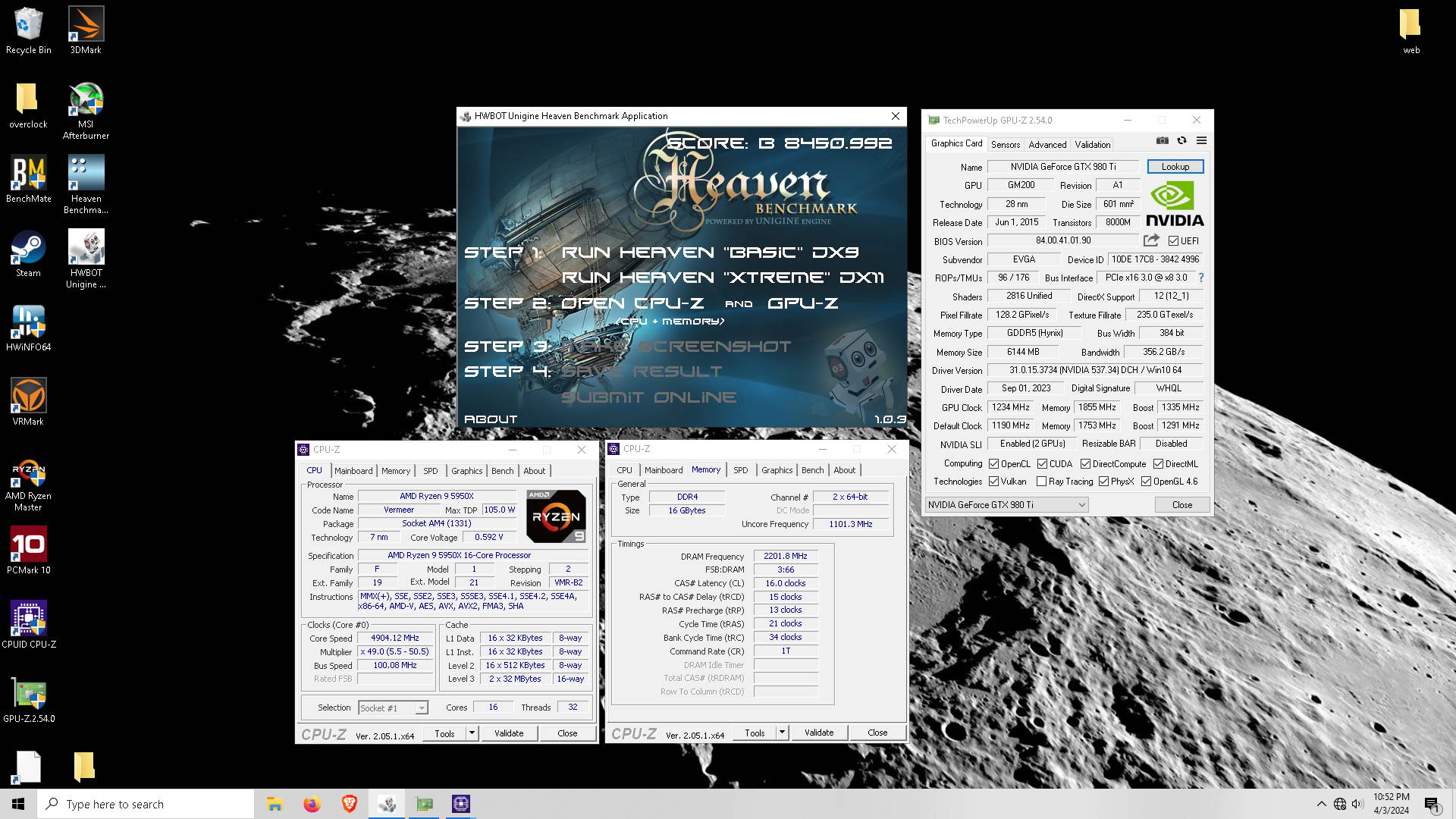Viewport: 1456px width, 819px height.
Task: Click the taskbar search box
Action: (146, 804)
